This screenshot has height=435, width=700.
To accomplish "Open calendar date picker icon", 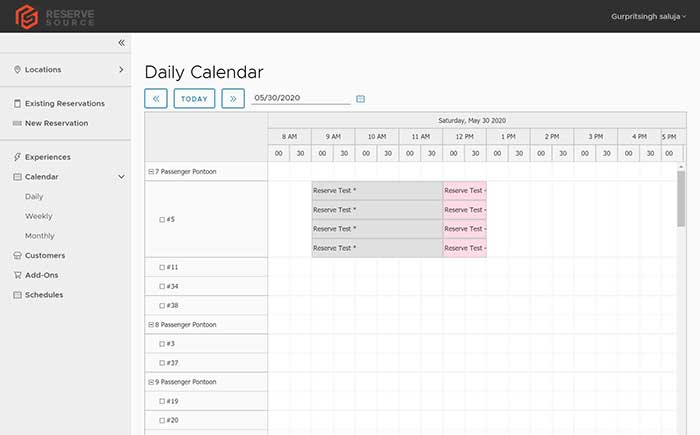I will coord(360,99).
